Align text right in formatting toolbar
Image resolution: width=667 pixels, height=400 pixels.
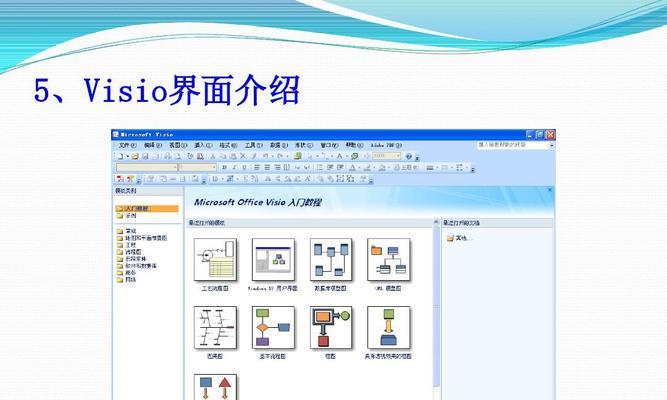click(x=277, y=167)
